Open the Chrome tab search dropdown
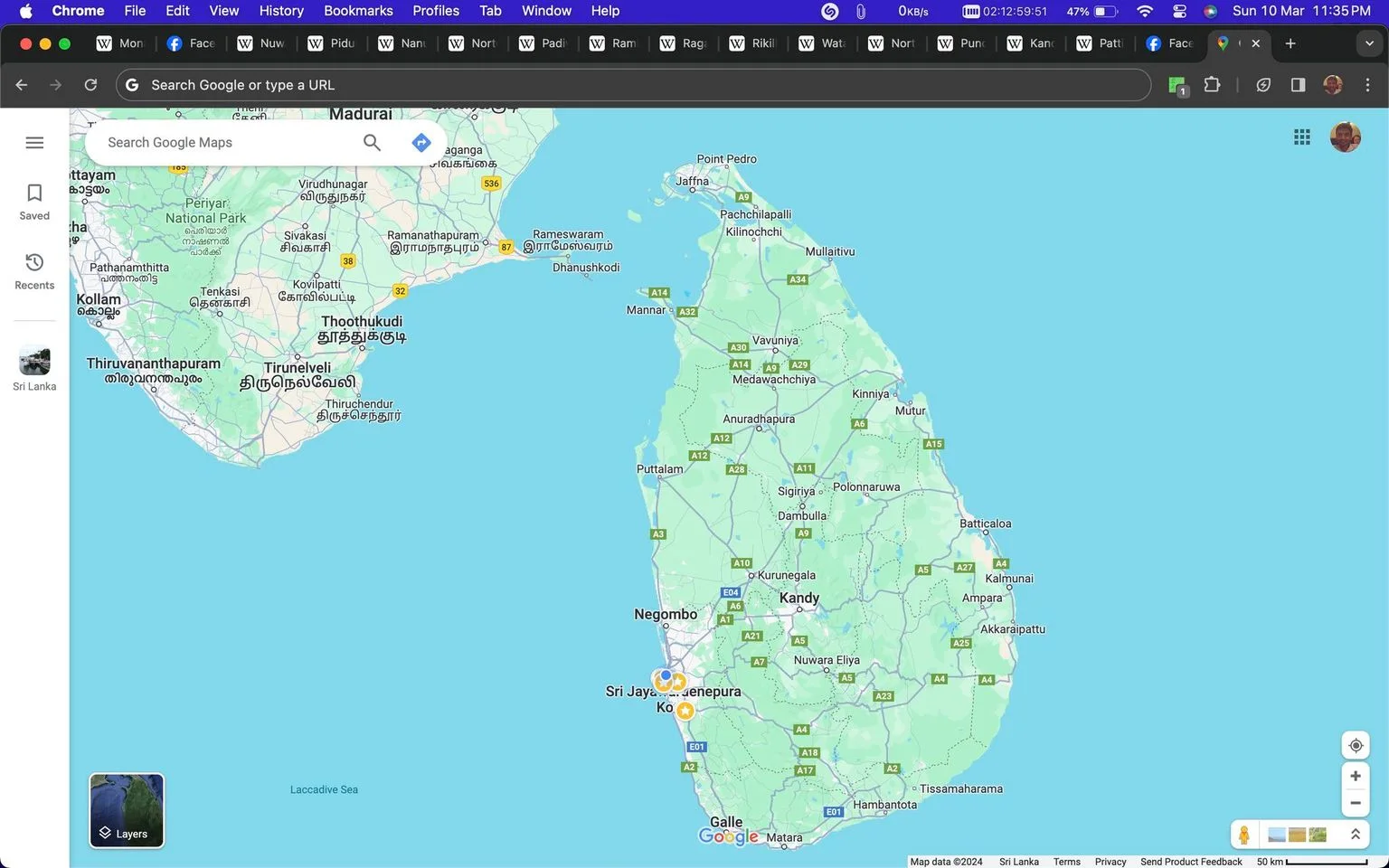Viewport: 1389px width, 868px height. [1369, 43]
